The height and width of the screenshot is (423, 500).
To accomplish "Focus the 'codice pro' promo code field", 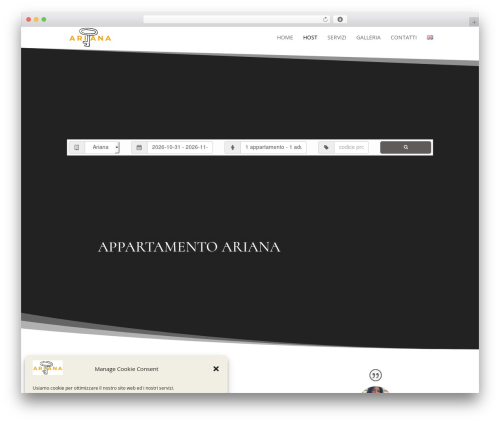I will (351, 147).
